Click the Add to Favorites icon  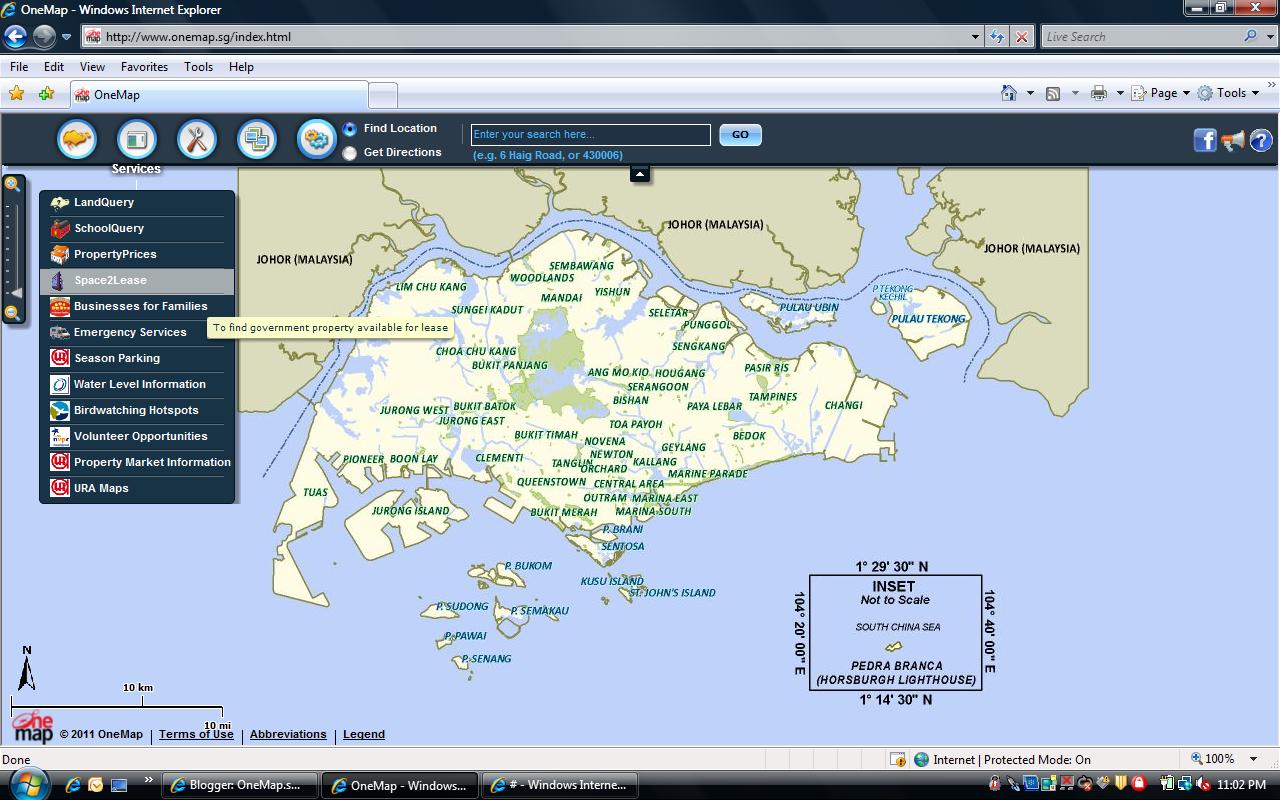[46, 94]
